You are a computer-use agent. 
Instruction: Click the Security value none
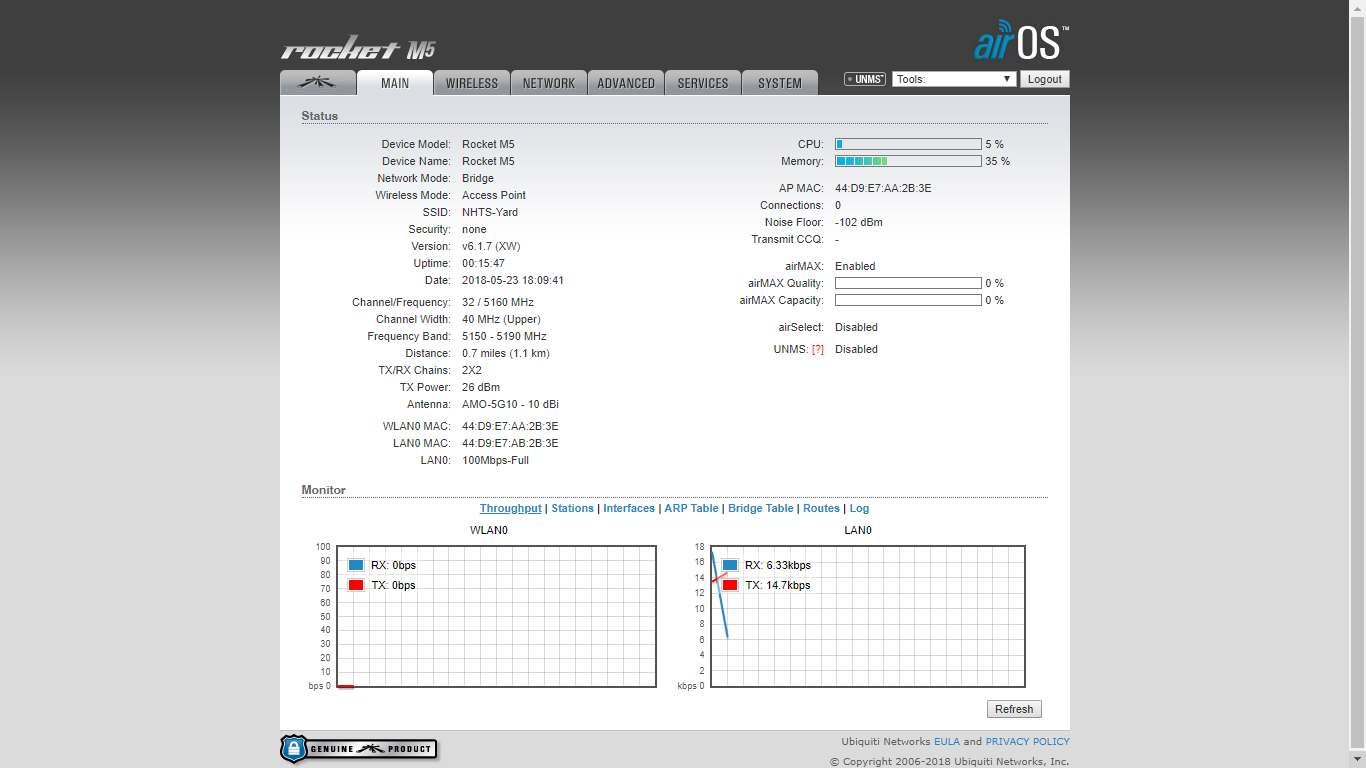[x=474, y=229]
